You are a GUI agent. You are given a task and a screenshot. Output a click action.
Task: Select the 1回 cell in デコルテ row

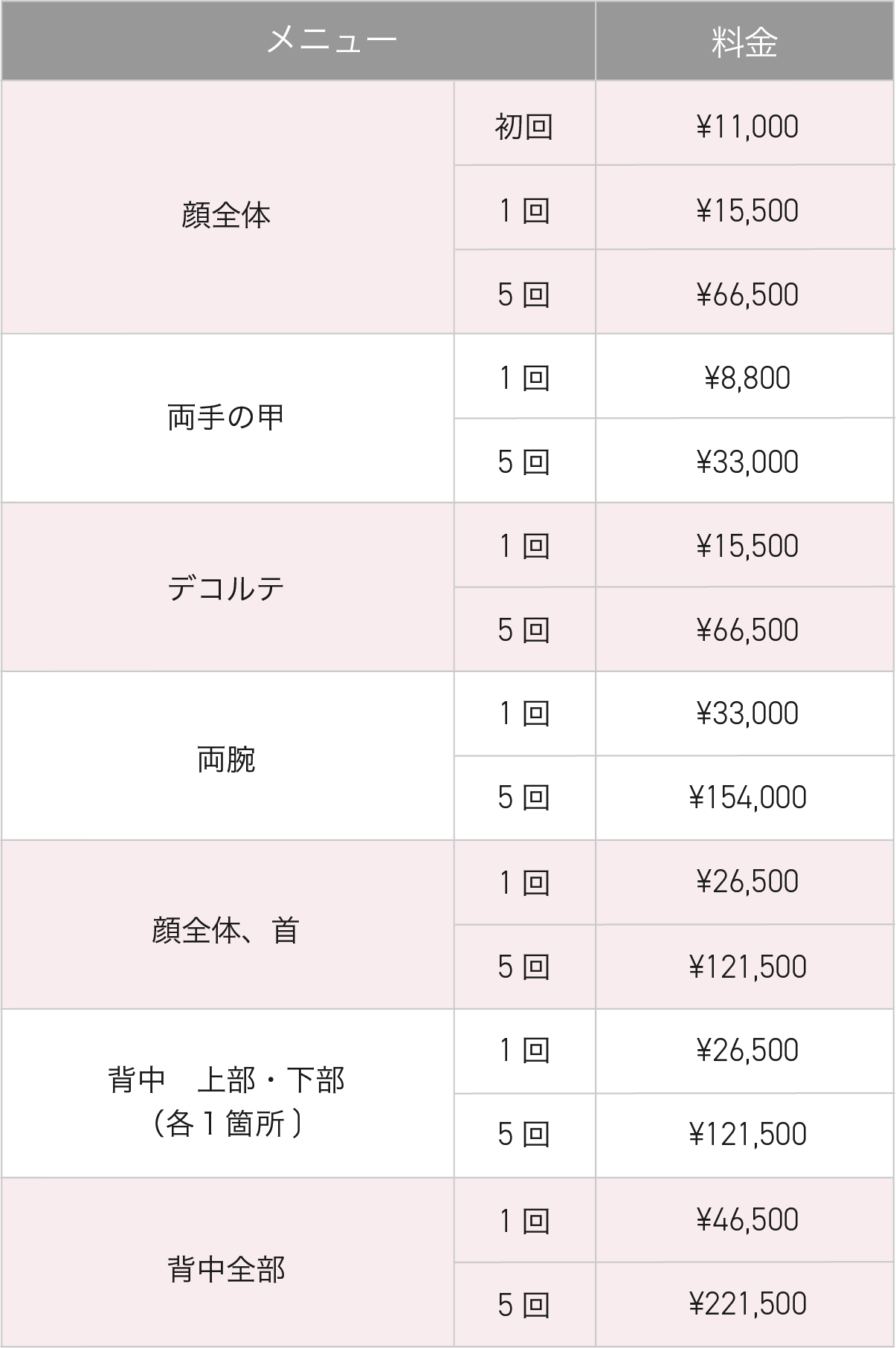[x=524, y=546]
